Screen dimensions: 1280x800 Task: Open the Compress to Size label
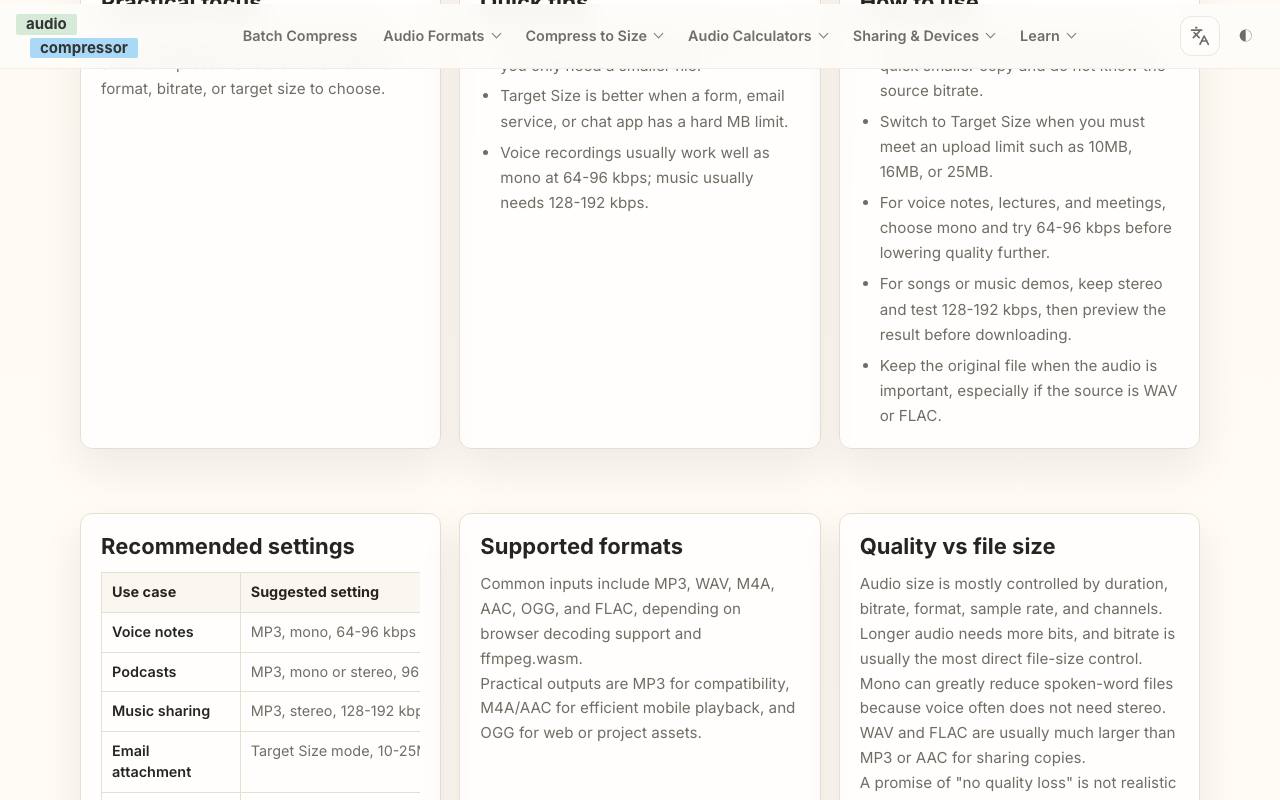[586, 36]
